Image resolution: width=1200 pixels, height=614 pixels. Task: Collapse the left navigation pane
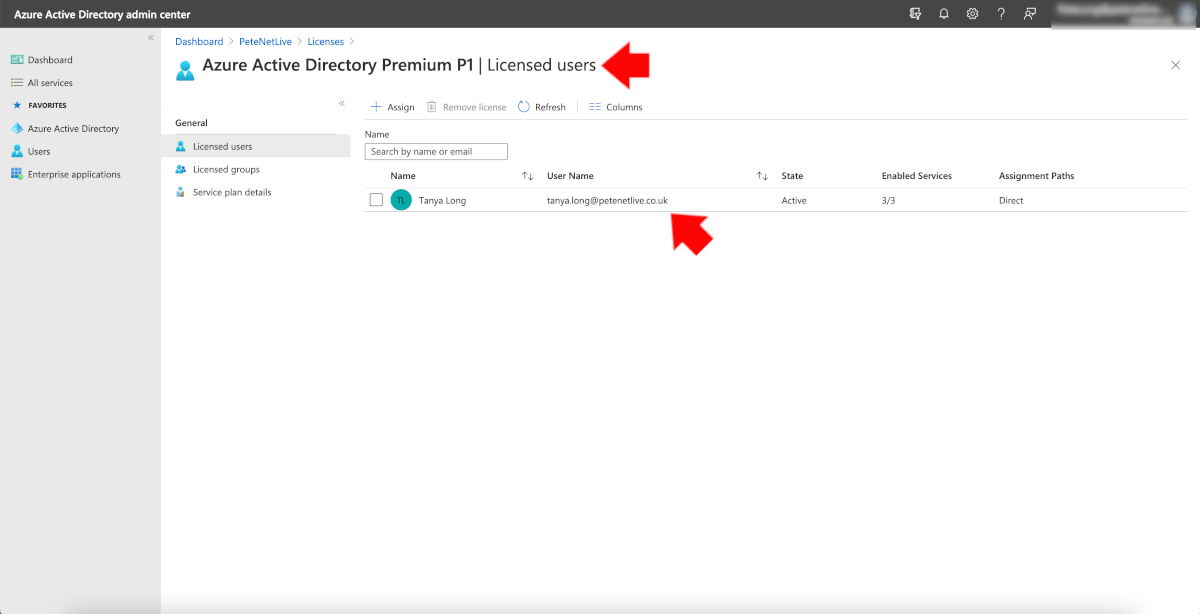(151, 36)
